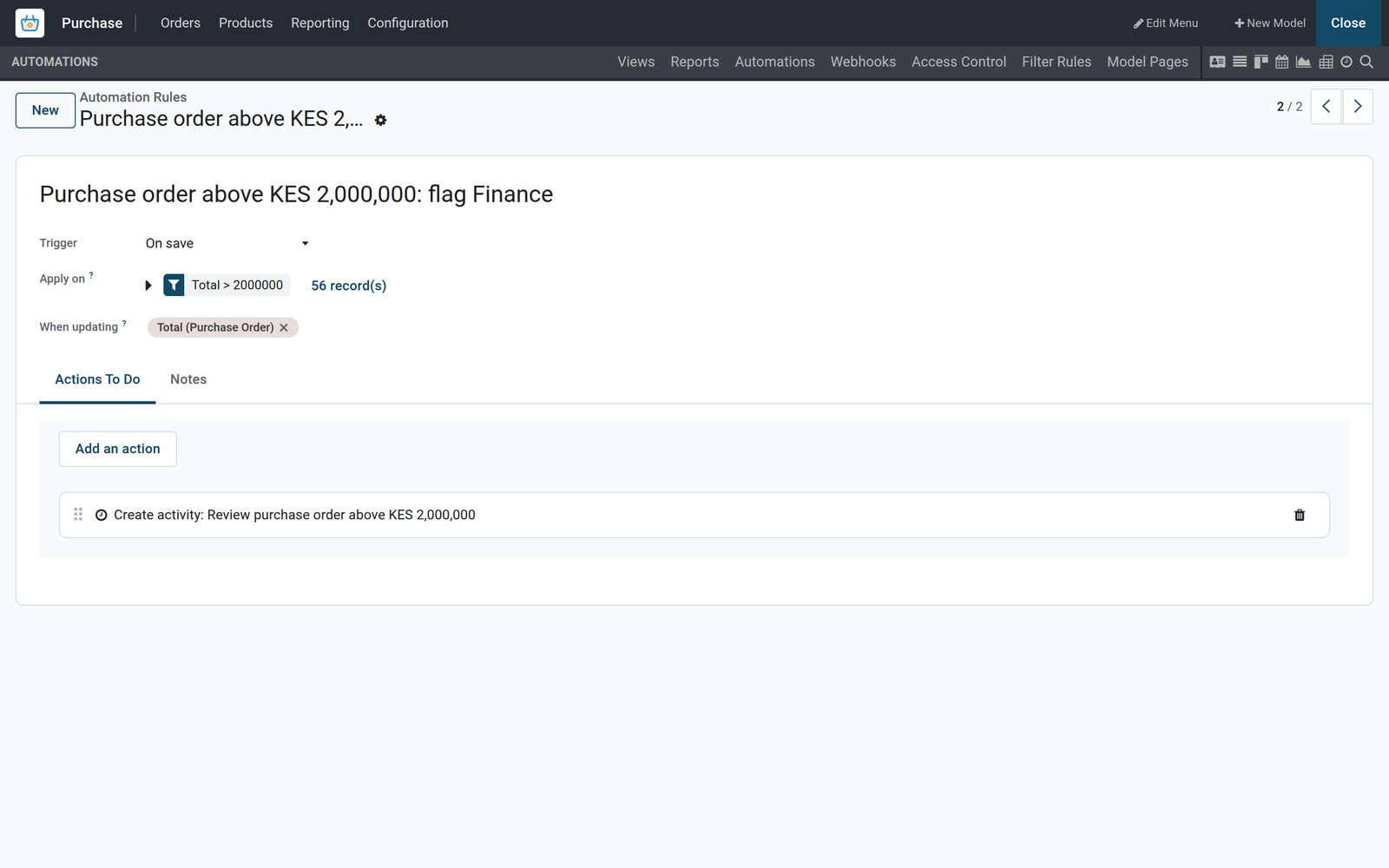Switch to Kanban view editor icon
This screenshot has height=868, width=1389.
pos(1261,62)
